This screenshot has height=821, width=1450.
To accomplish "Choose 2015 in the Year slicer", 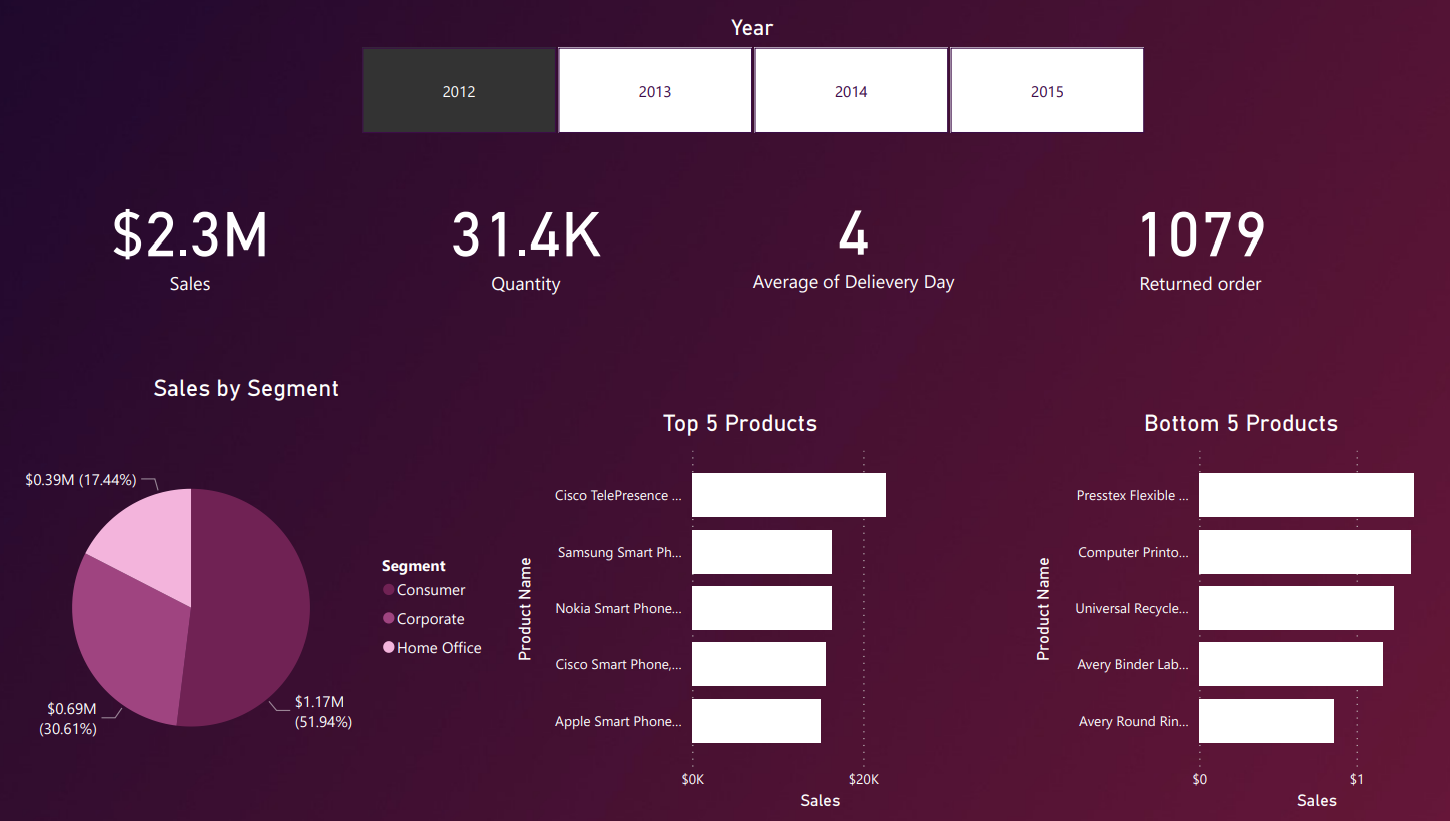I will pos(1047,91).
